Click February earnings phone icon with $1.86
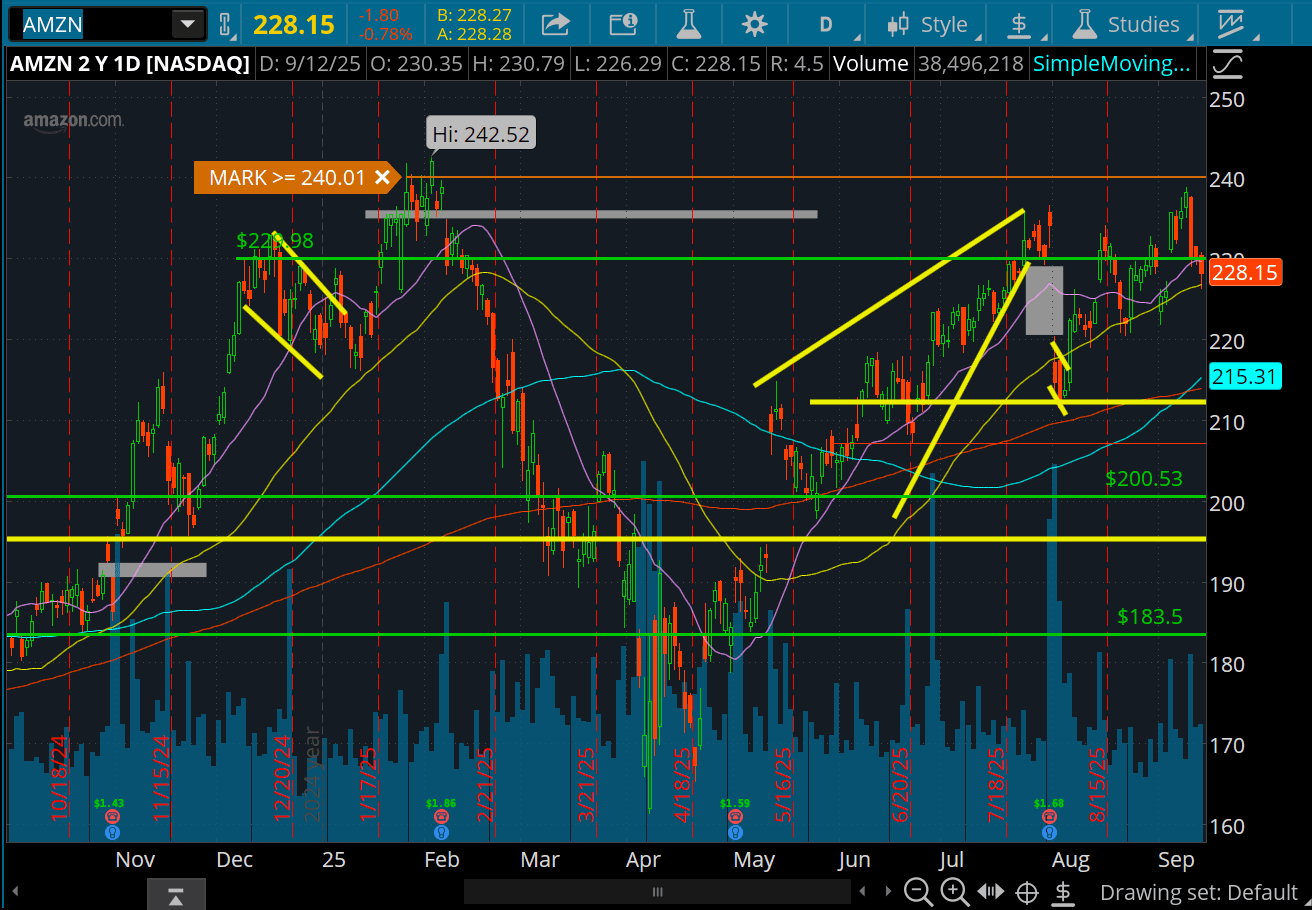 tap(441, 817)
